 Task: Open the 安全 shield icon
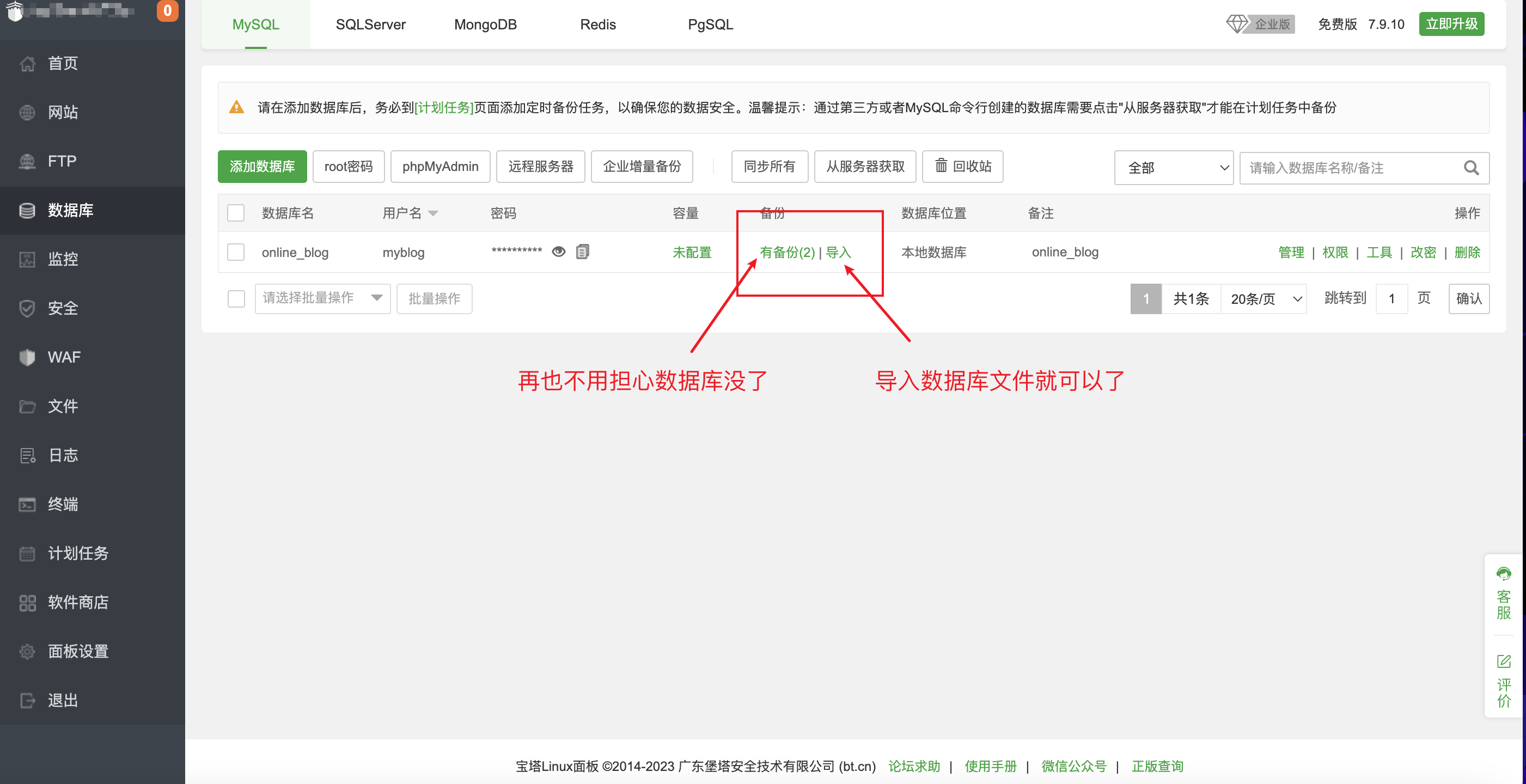coord(27,309)
